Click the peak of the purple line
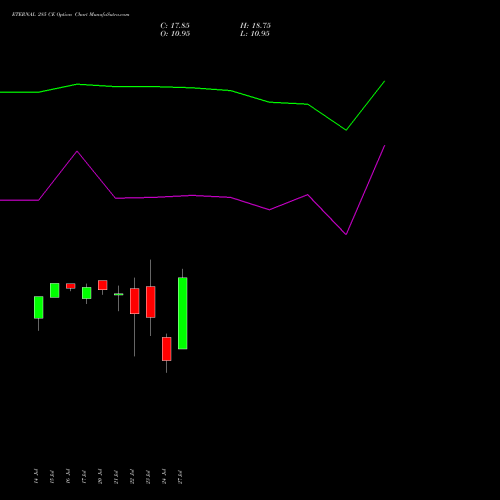Viewport: 500px width, 500px height. click(x=385, y=146)
